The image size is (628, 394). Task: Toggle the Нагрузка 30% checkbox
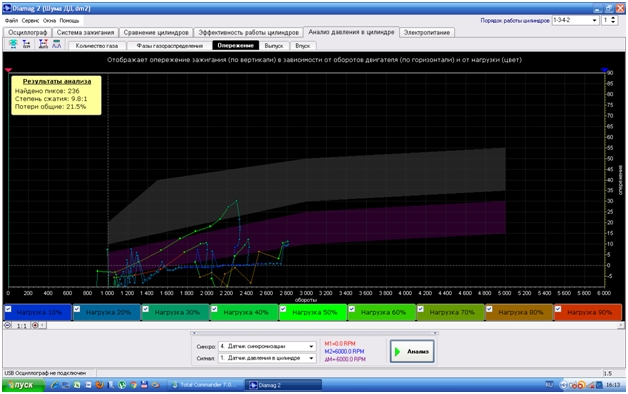click(x=146, y=309)
